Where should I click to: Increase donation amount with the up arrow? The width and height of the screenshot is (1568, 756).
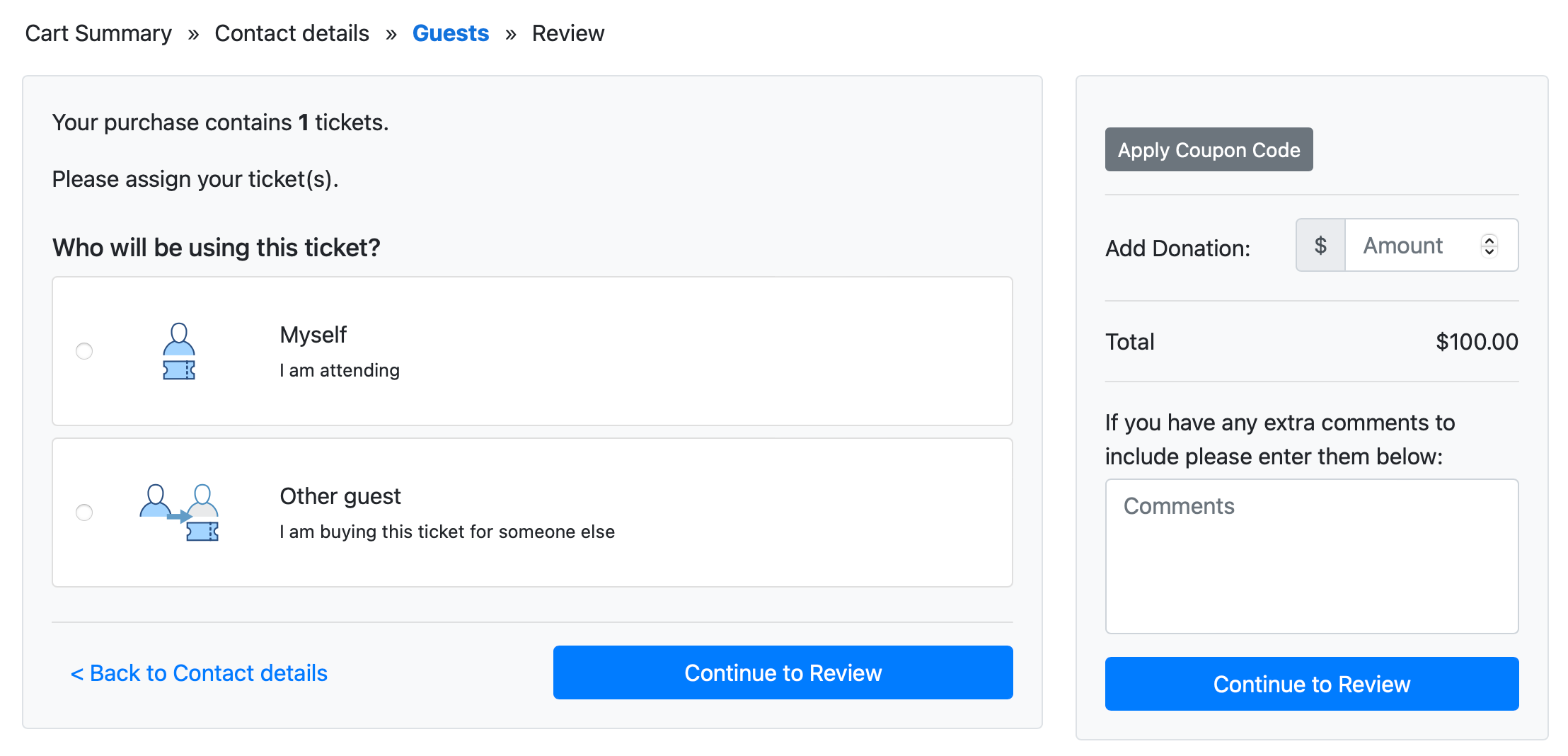click(x=1489, y=240)
